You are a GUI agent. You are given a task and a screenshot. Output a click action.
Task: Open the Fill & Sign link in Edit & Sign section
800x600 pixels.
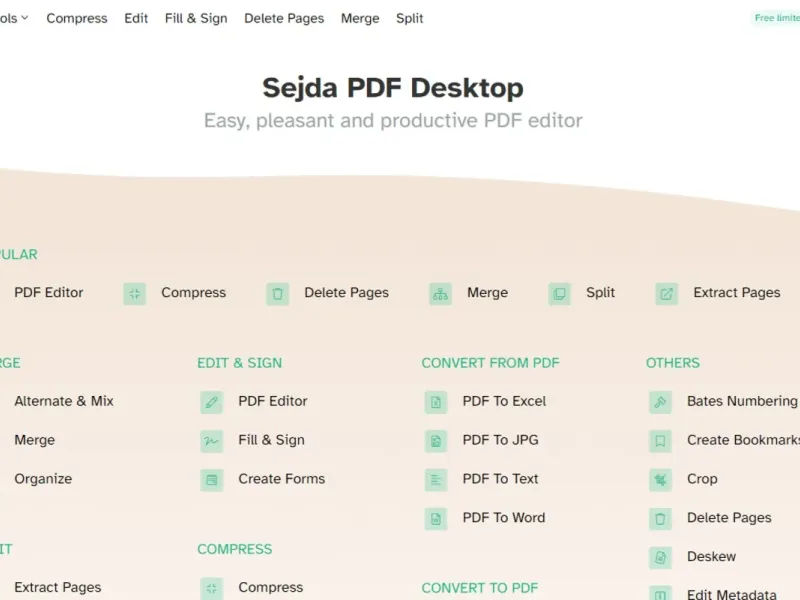[271, 440]
